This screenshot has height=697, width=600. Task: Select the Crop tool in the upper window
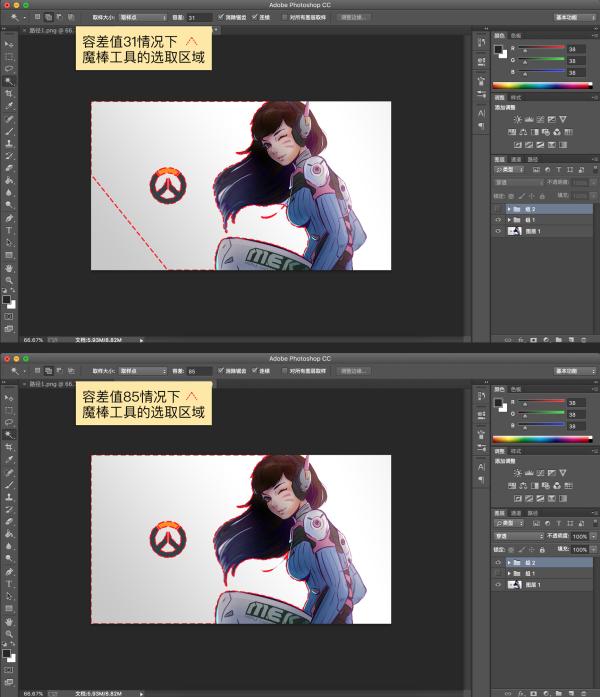tap(8, 94)
